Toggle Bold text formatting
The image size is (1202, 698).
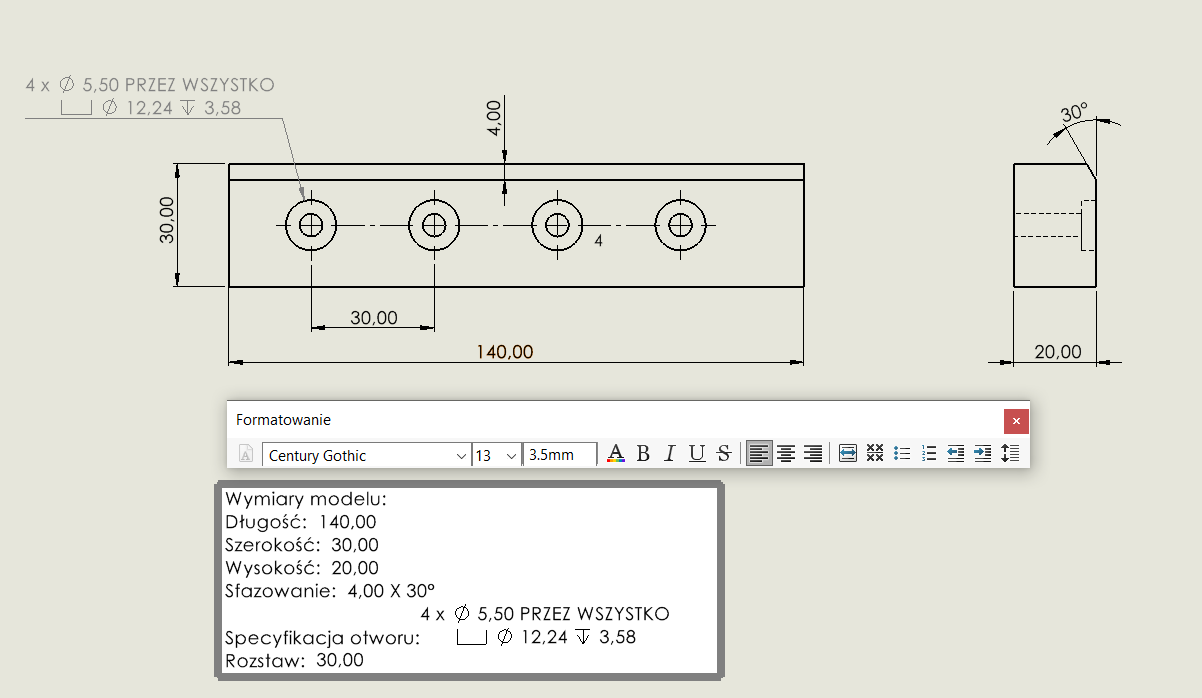643,454
